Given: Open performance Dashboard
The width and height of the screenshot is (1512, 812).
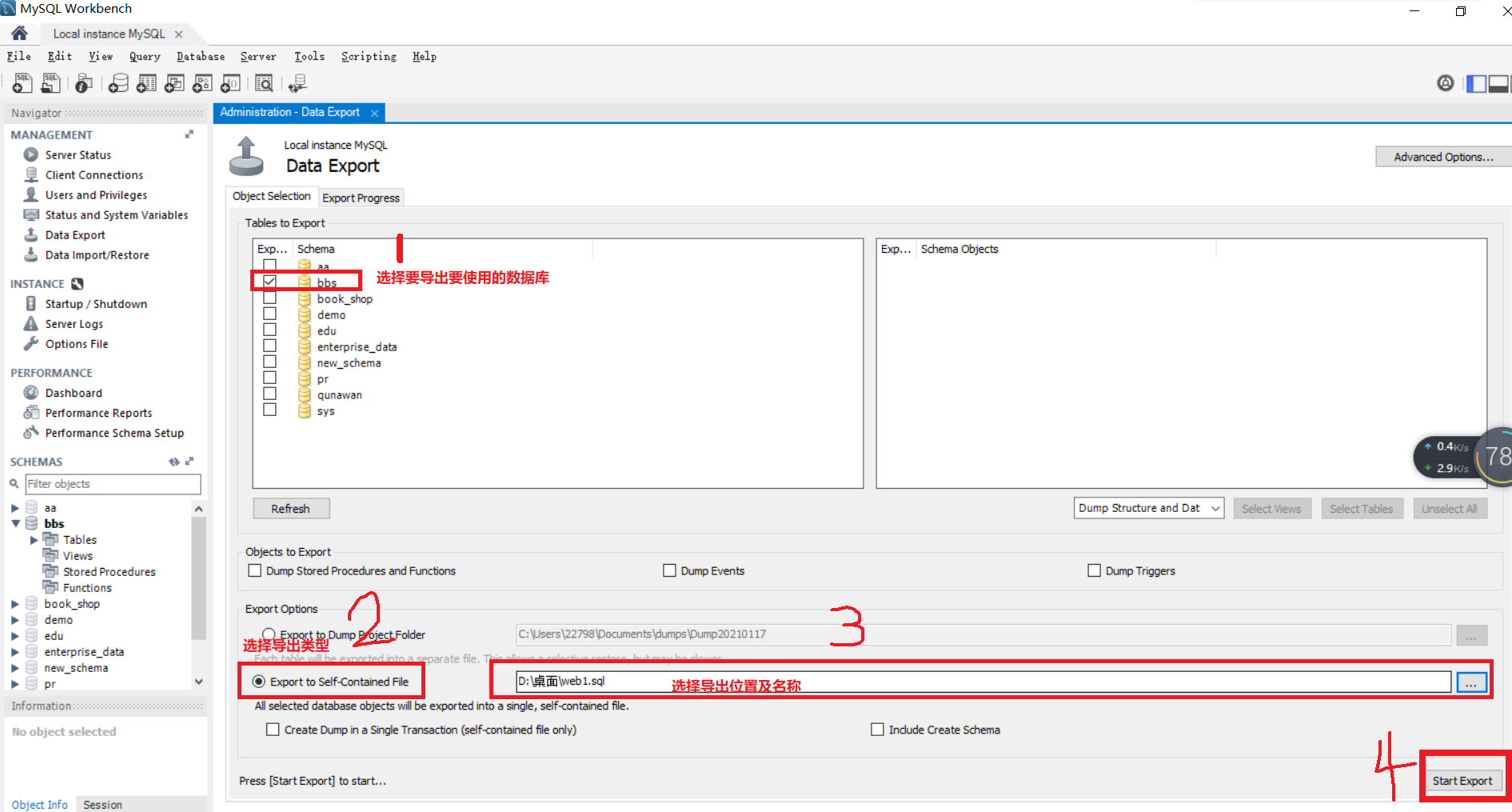Looking at the screenshot, I should click(74, 393).
